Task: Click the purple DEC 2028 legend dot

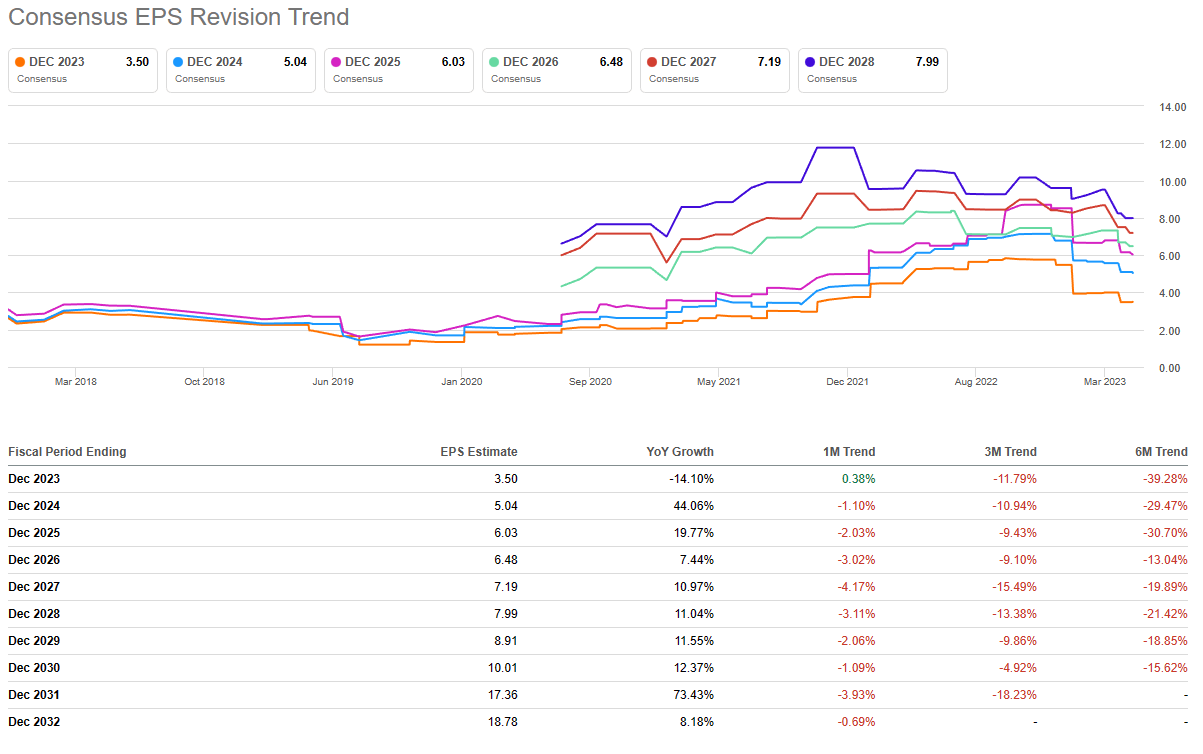Action: click(x=810, y=62)
